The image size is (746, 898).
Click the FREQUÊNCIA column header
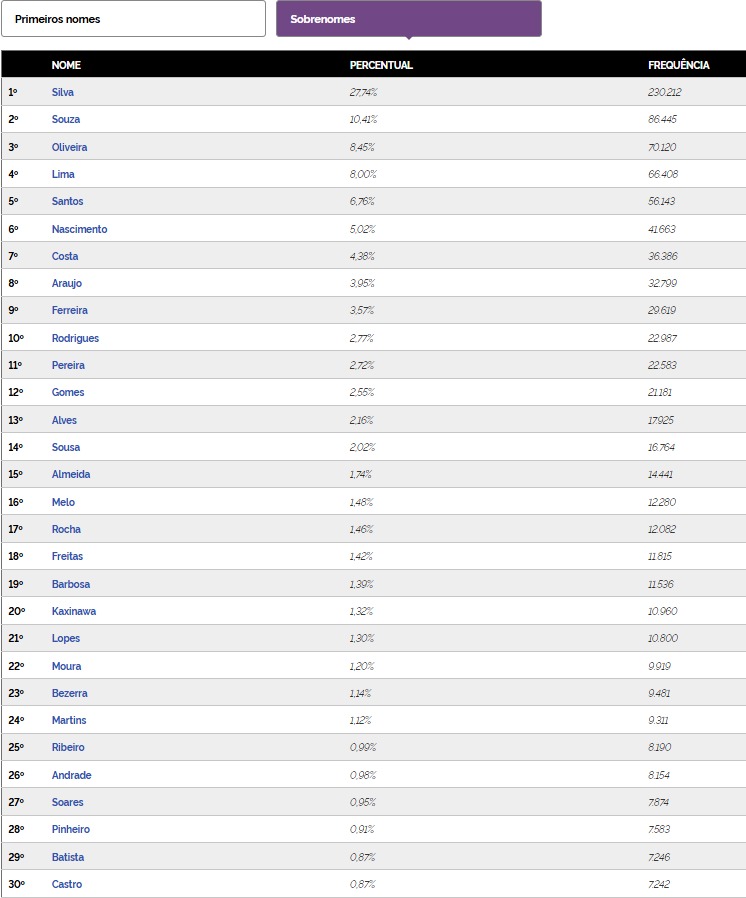tap(679, 65)
